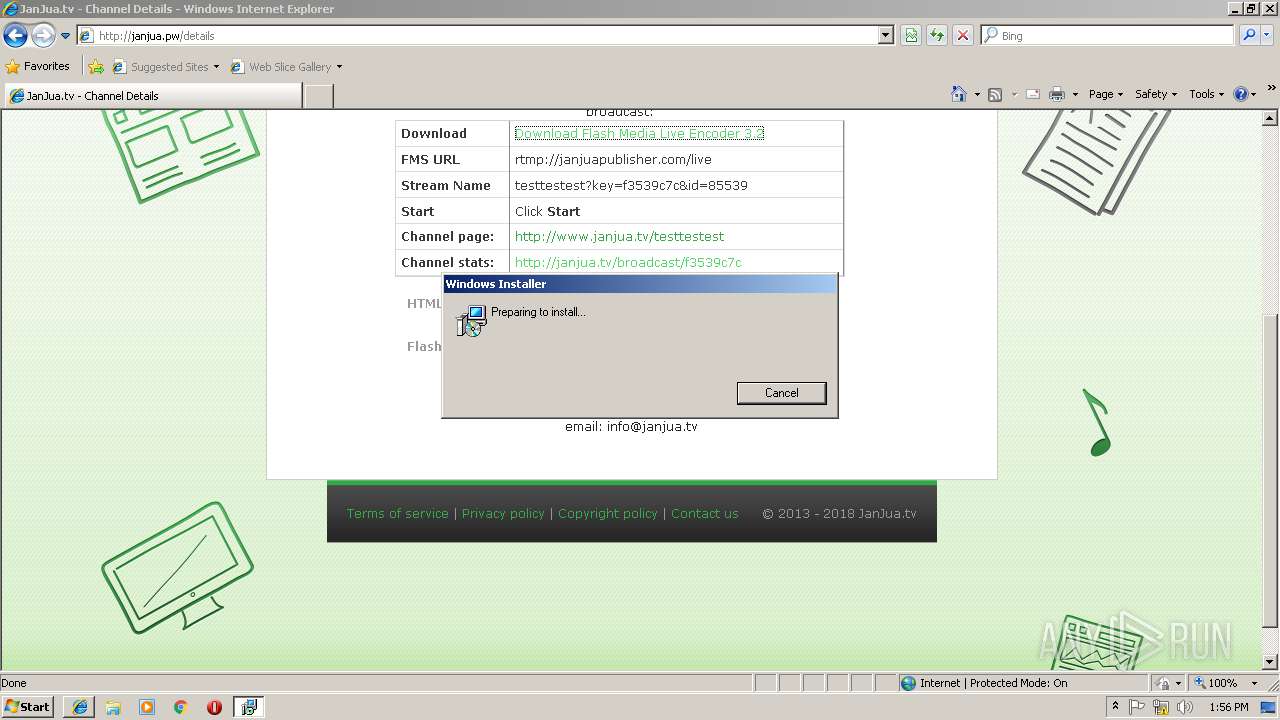Open the Channel page janjua.tv/testtestest link

coord(619,237)
